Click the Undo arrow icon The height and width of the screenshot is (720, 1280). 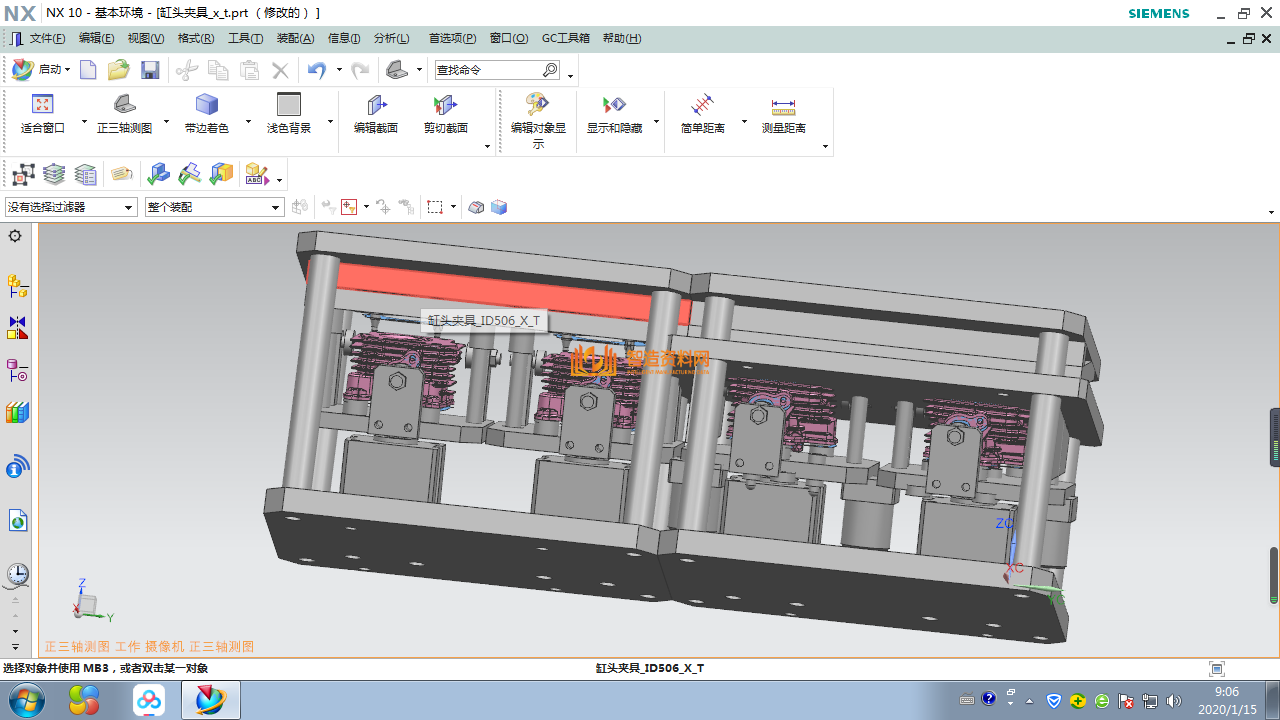click(317, 70)
